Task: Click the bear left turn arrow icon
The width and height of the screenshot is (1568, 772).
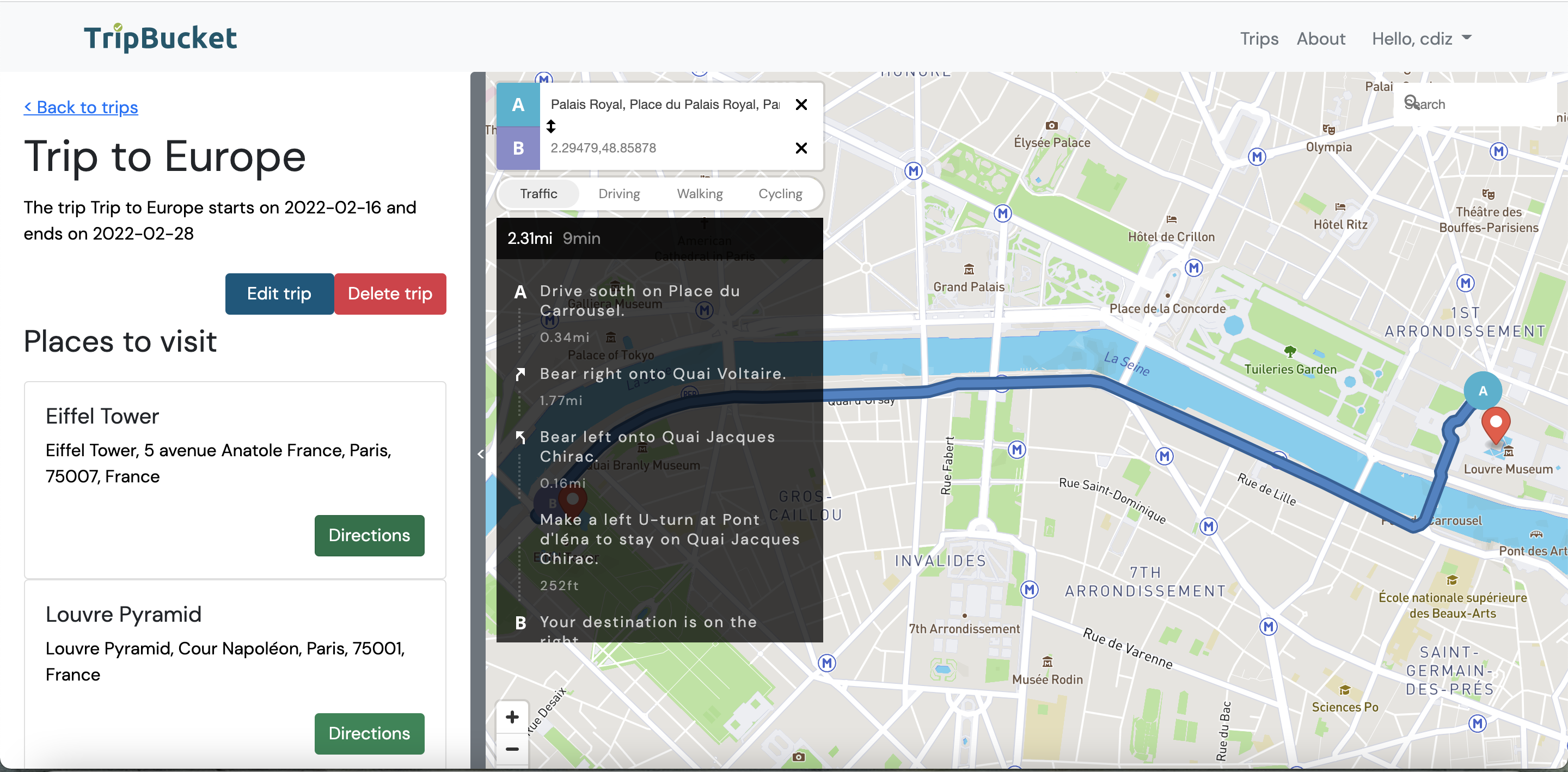Action: pyautogui.click(x=520, y=437)
